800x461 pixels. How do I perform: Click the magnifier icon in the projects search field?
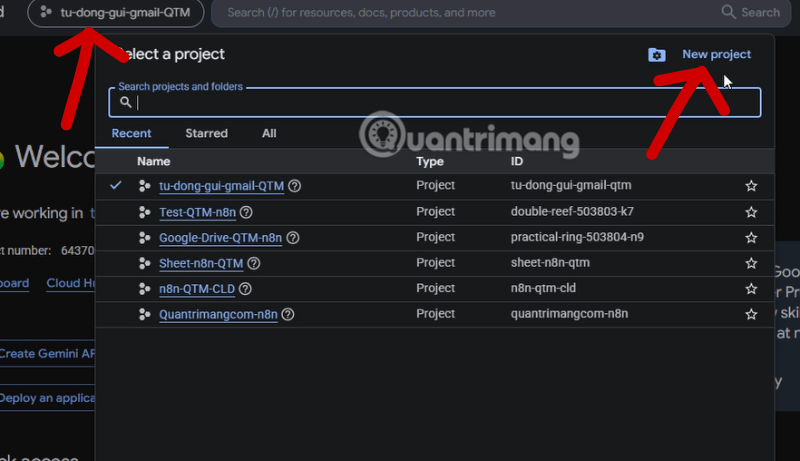click(x=126, y=102)
